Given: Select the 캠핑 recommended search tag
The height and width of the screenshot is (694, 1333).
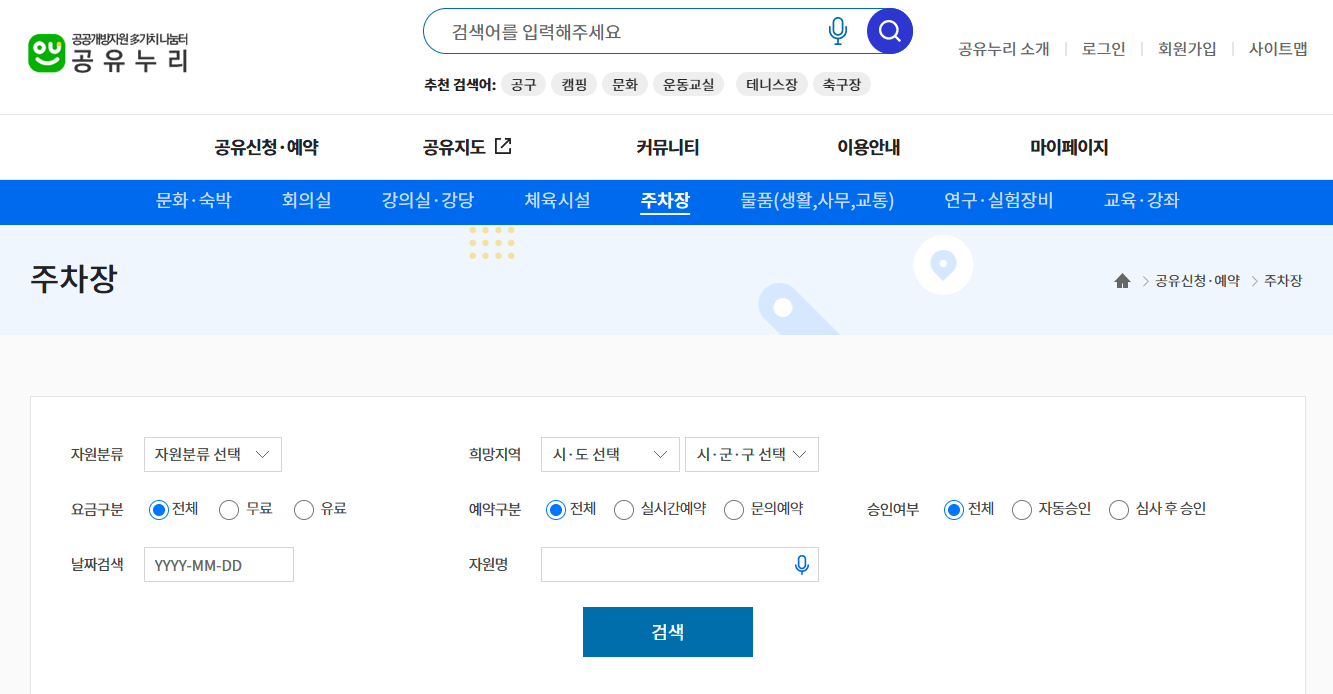Looking at the screenshot, I should pos(573,84).
